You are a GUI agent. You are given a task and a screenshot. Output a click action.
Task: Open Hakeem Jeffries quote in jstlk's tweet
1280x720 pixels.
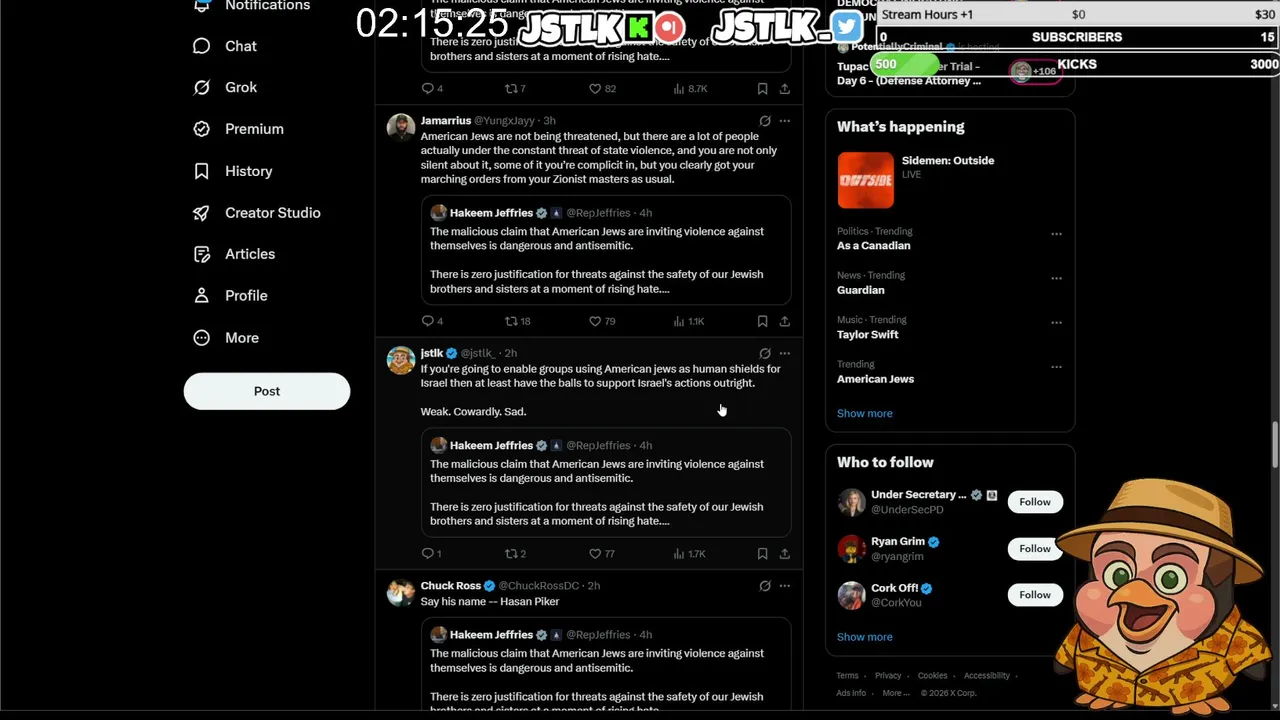tap(606, 483)
